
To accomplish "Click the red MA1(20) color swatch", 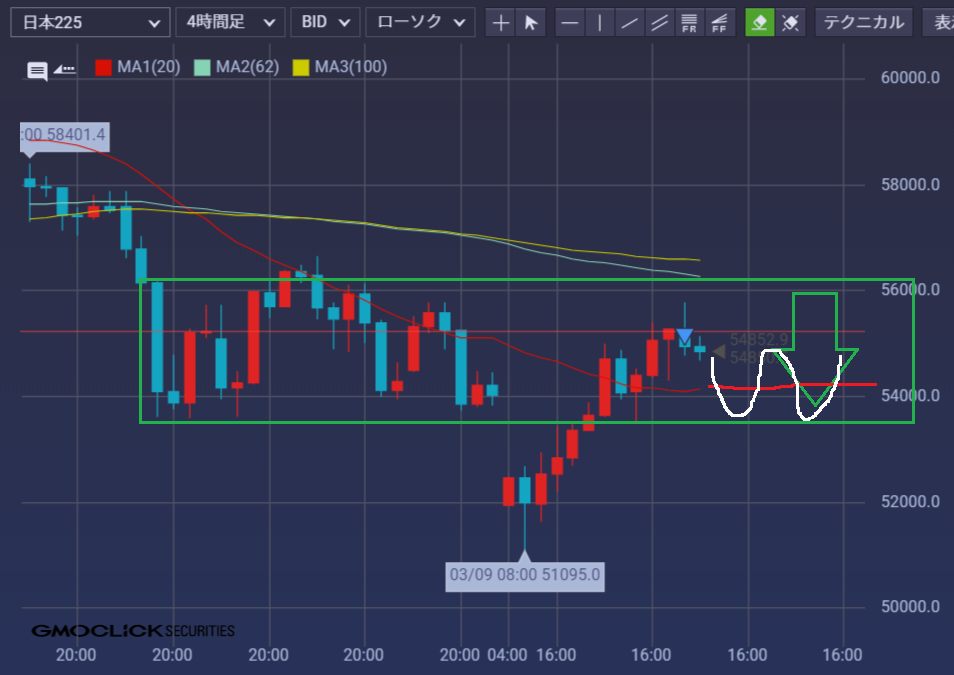I will (x=103, y=68).
